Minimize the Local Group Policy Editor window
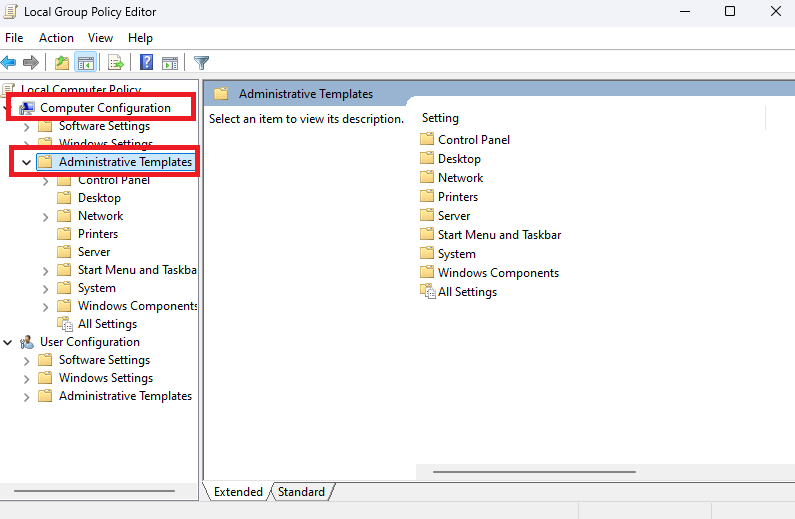The width and height of the screenshot is (795, 519). 684,11
